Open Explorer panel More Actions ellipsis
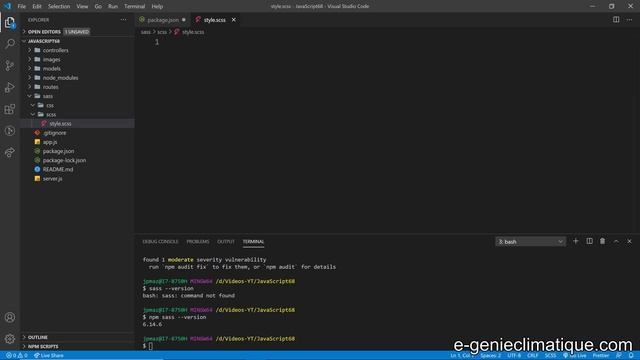This screenshot has width=640, height=360. (x=123, y=20)
